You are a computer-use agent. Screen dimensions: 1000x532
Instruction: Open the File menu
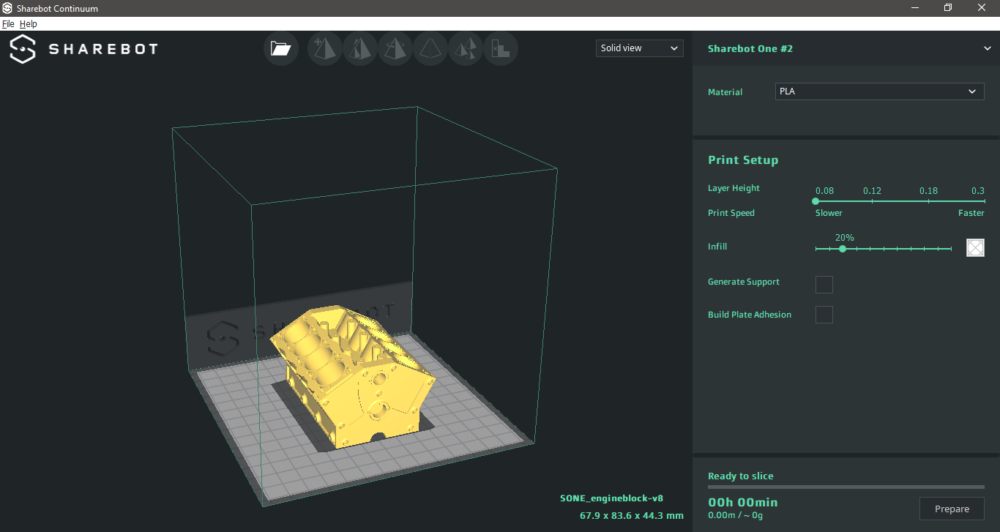(x=8, y=23)
